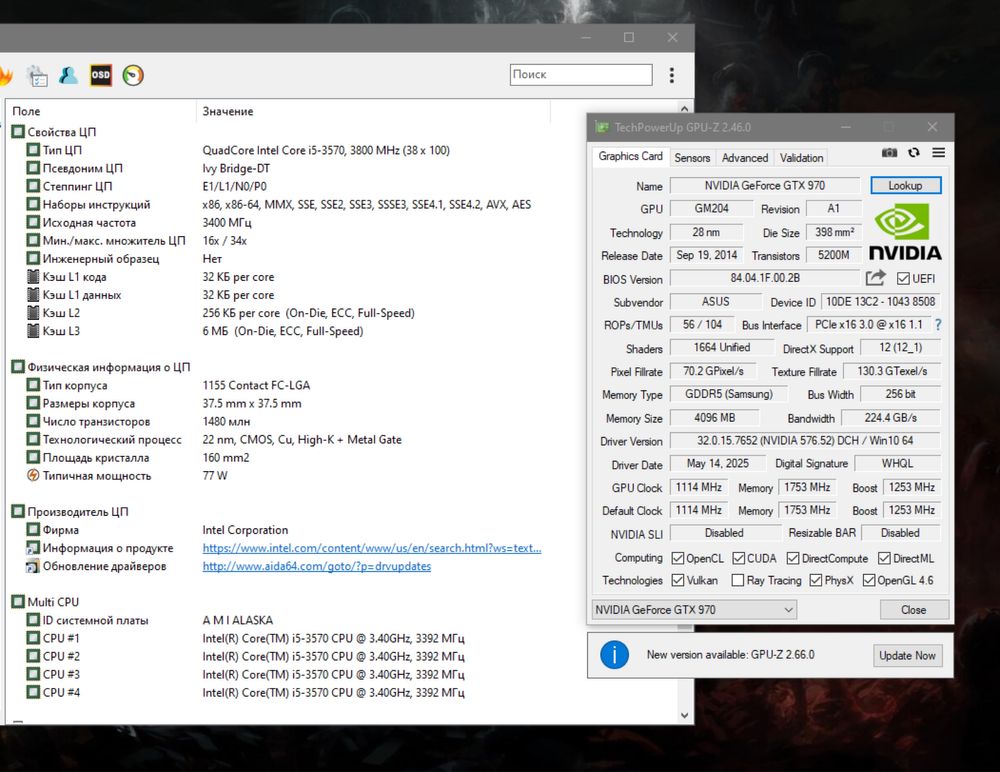
Task: Select the Технологический процесс row
Action: 277,440
